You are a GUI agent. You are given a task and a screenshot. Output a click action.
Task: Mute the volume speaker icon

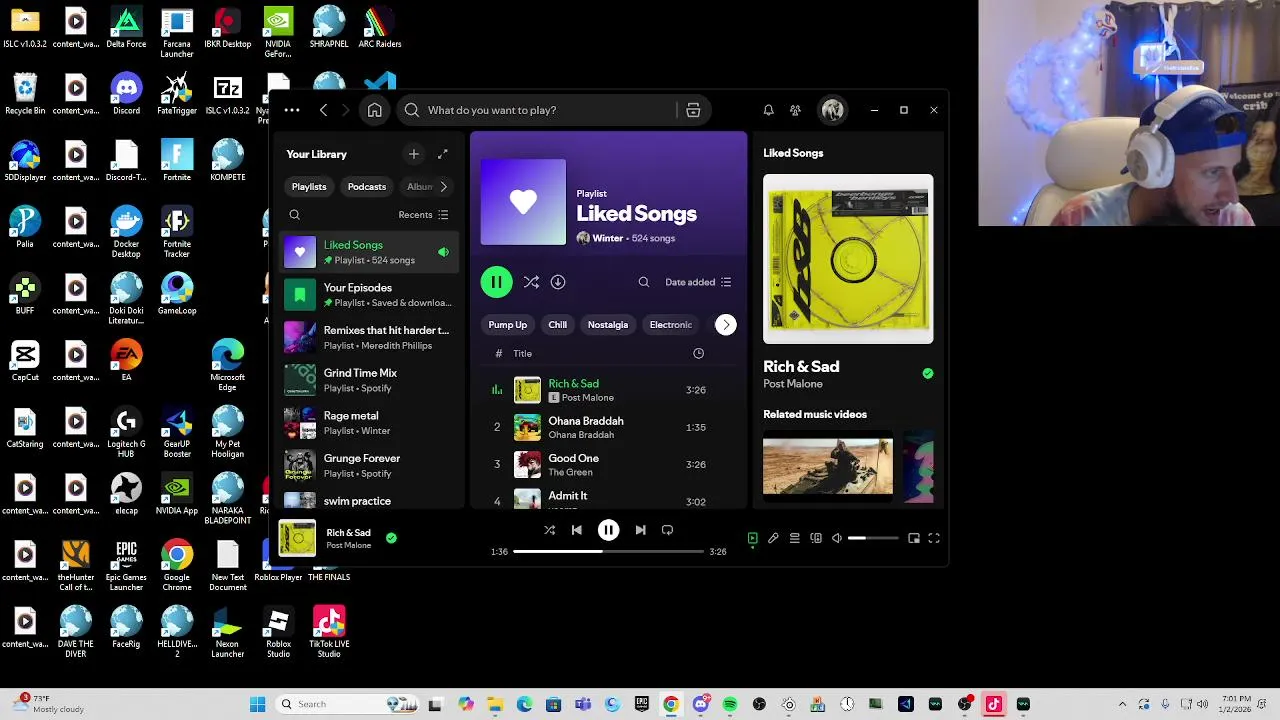coord(837,538)
